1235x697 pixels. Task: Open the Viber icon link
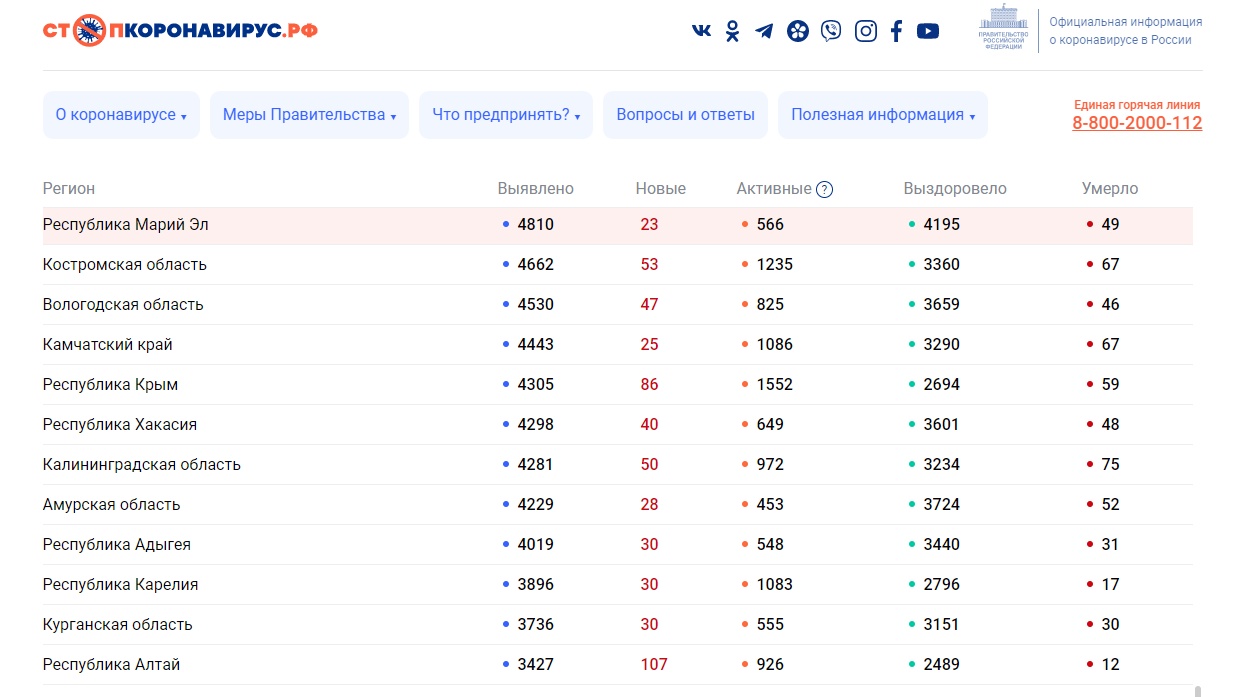click(831, 31)
